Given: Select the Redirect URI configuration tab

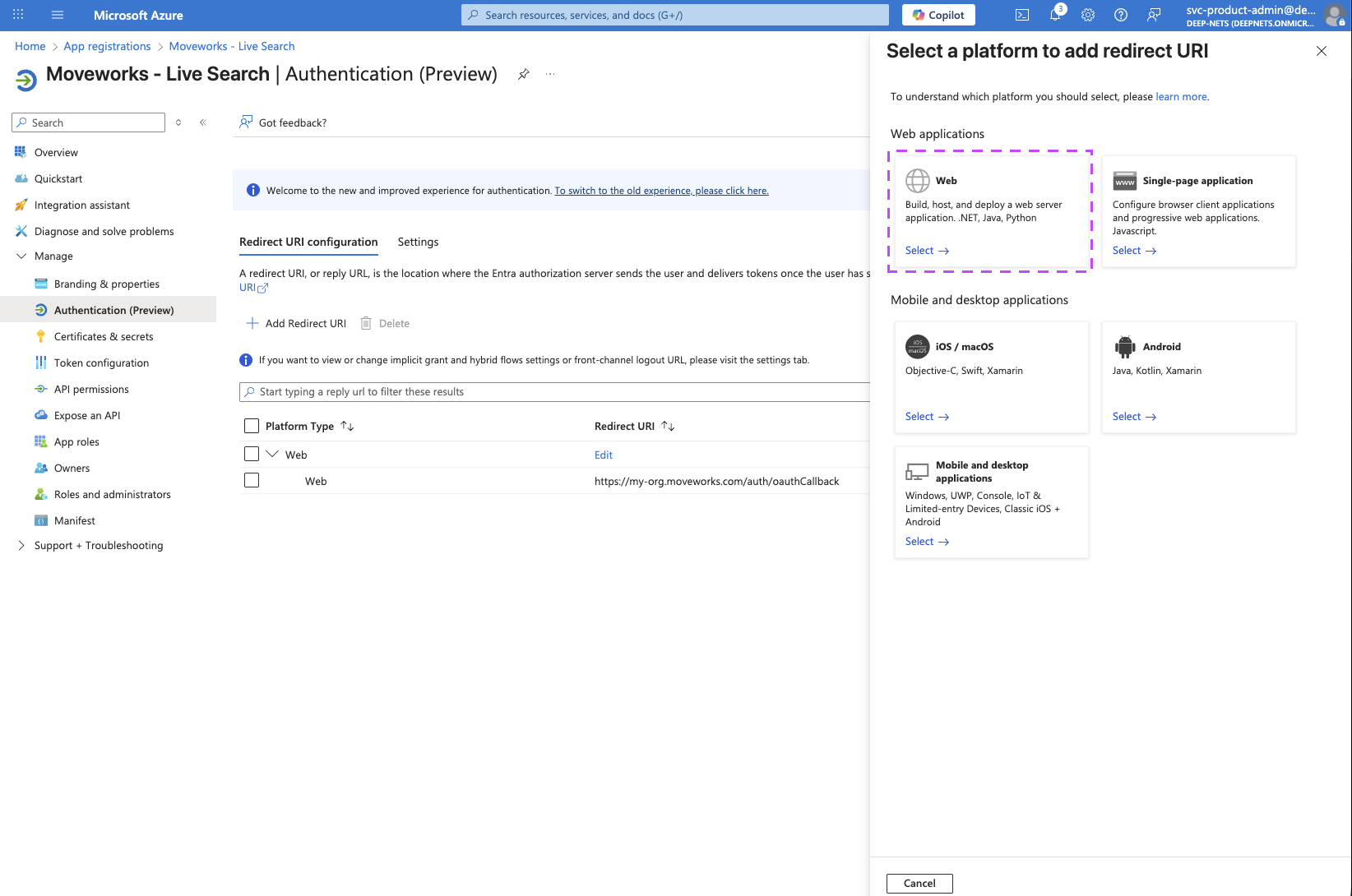Looking at the screenshot, I should (x=308, y=242).
